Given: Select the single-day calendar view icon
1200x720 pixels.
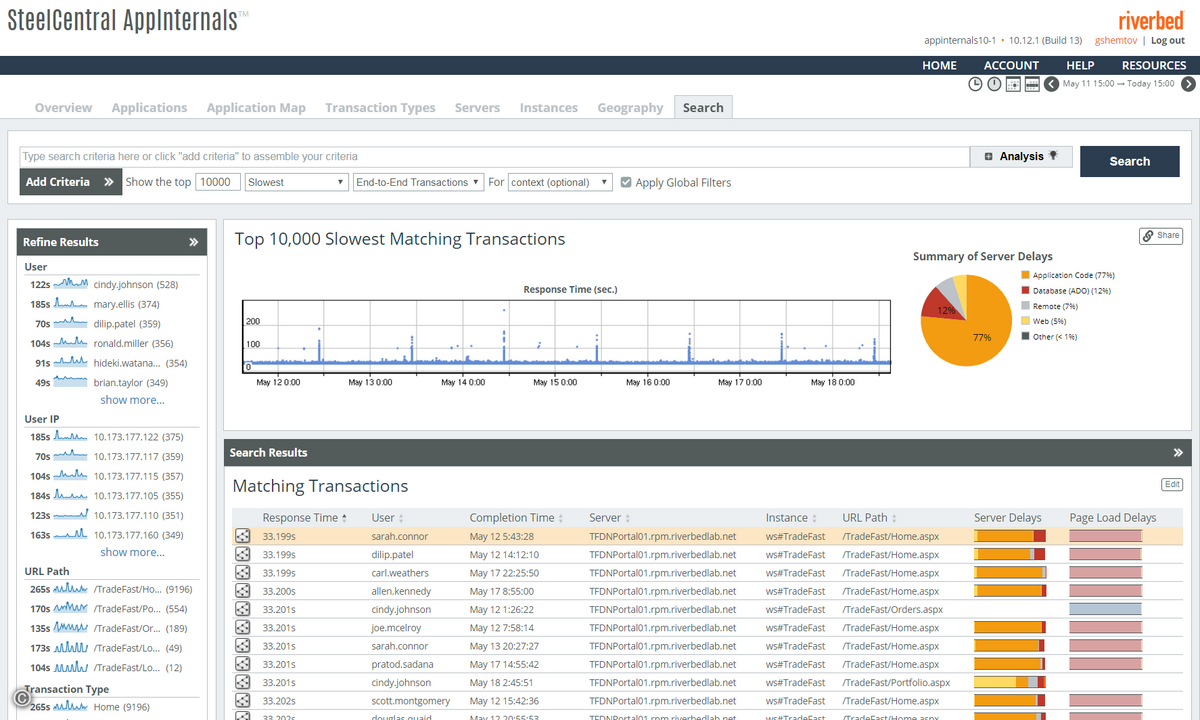Looking at the screenshot, I should 1013,84.
